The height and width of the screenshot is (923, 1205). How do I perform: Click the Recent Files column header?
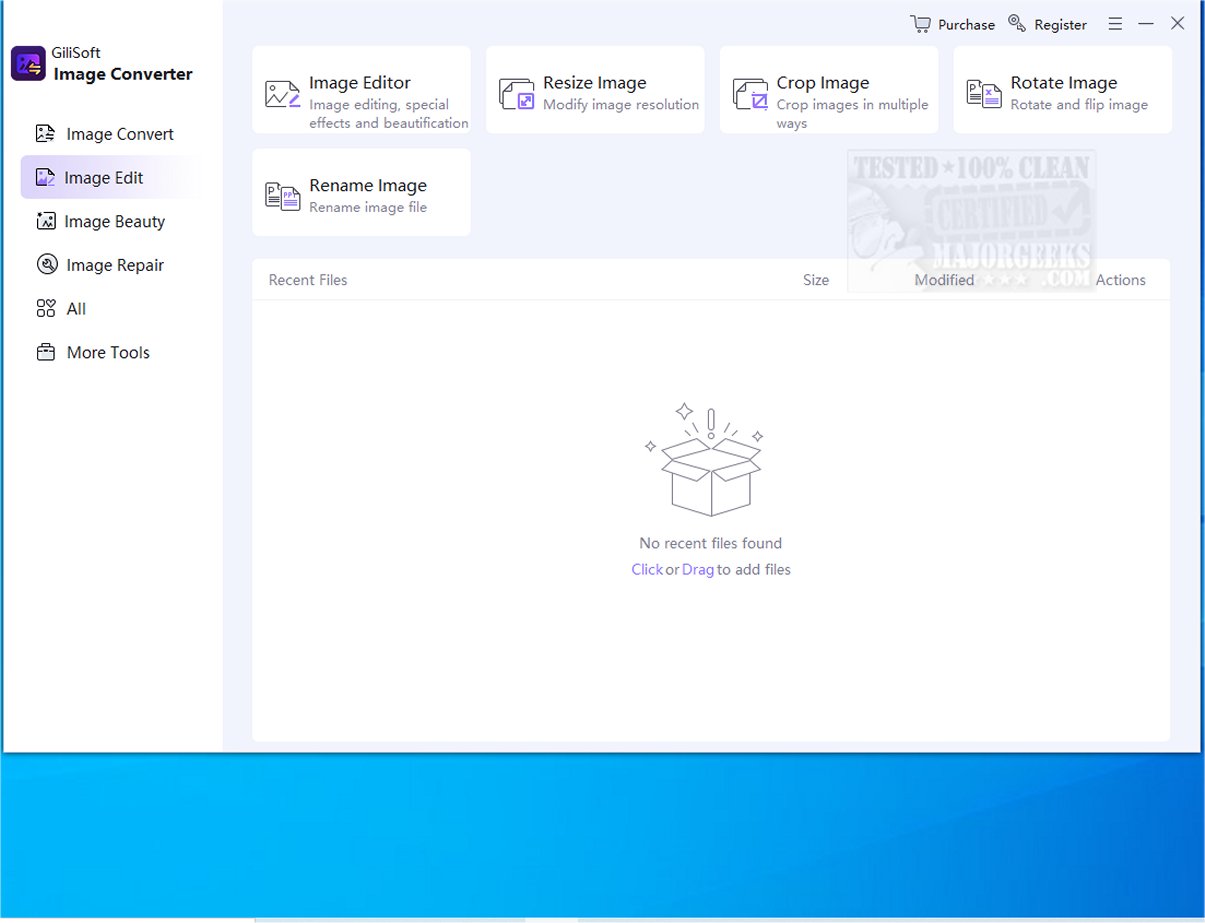tap(308, 280)
